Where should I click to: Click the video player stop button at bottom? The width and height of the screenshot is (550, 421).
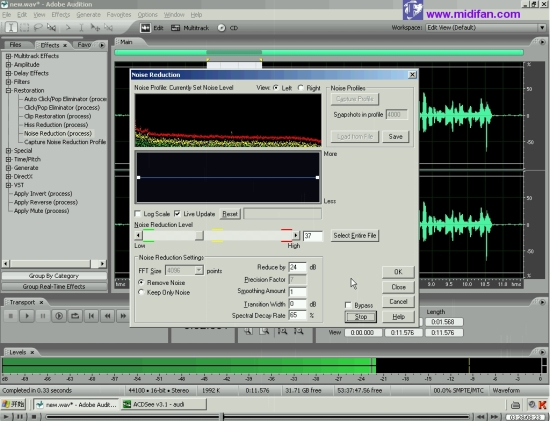tap(34, 417)
